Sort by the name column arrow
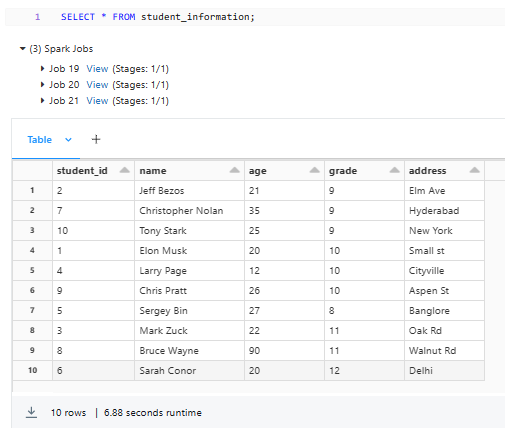The height and width of the screenshot is (432, 505). coord(235,170)
